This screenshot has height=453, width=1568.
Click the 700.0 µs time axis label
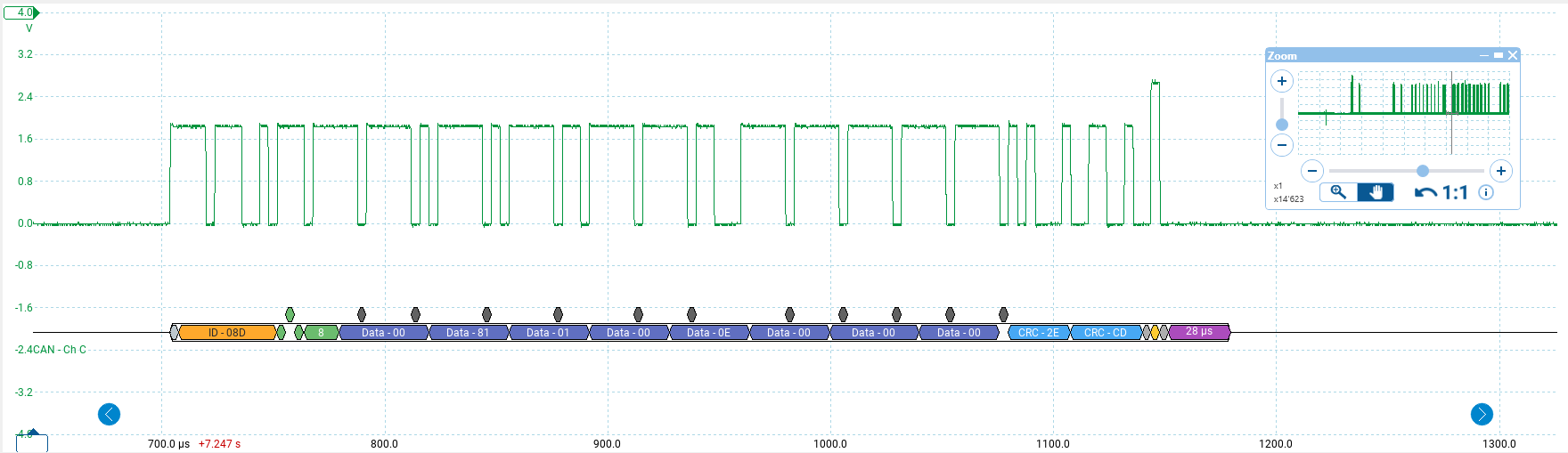168,443
